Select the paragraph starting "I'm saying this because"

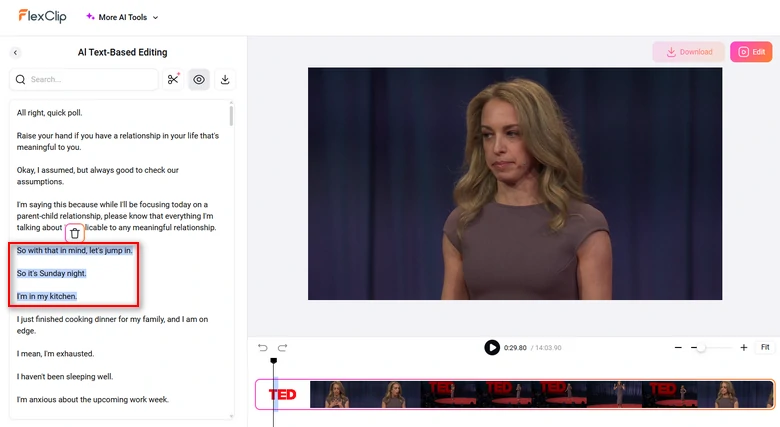[x=116, y=216]
